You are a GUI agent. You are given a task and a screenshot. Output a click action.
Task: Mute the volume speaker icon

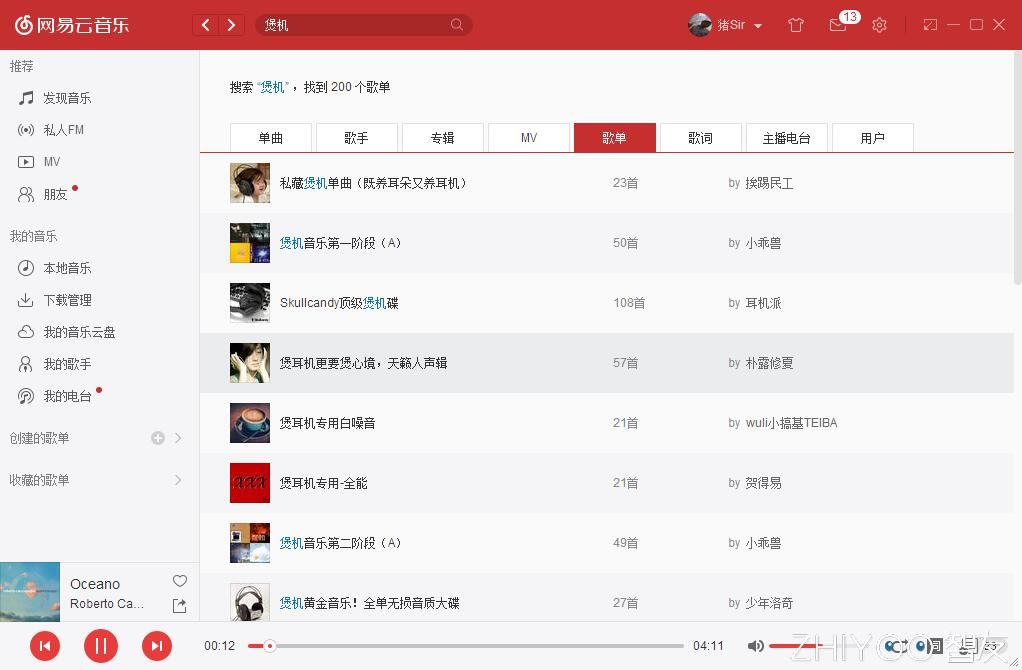click(757, 646)
